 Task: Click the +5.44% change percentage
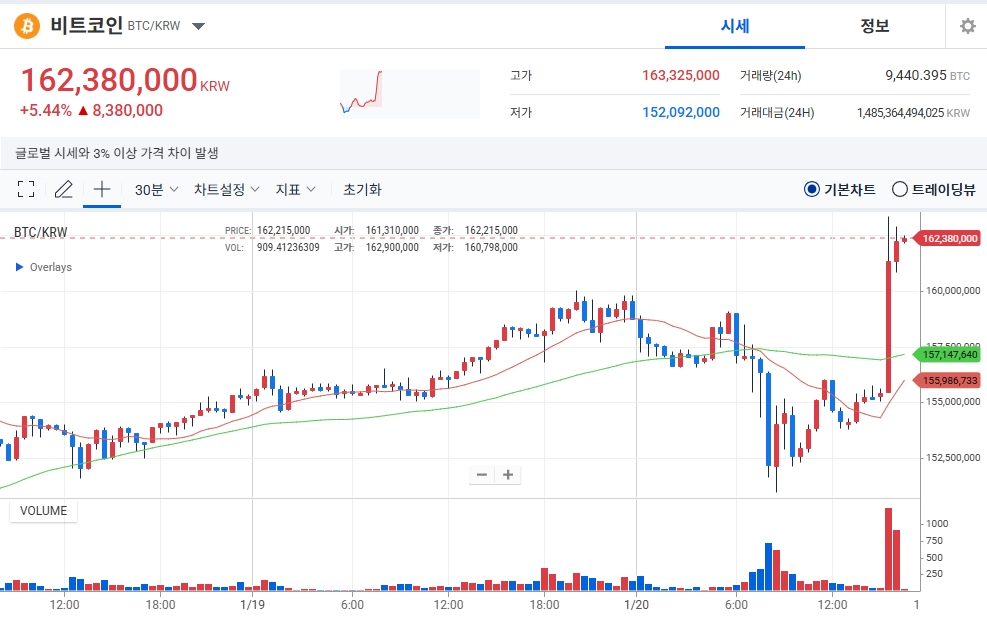point(45,111)
